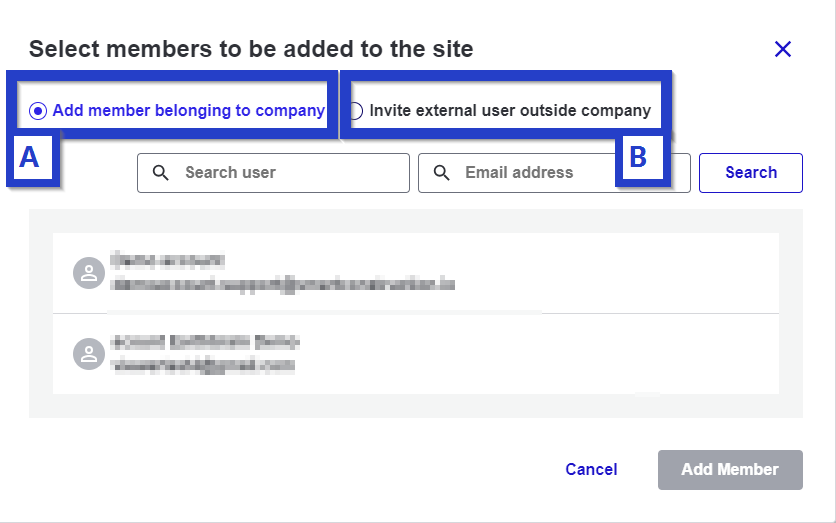Select Invite external user outside company radio
The width and height of the screenshot is (836, 523).
(x=355, y=111)
